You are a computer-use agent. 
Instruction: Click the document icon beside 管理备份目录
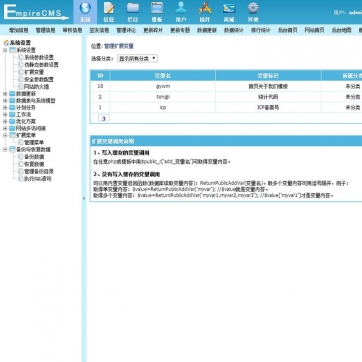21,171
